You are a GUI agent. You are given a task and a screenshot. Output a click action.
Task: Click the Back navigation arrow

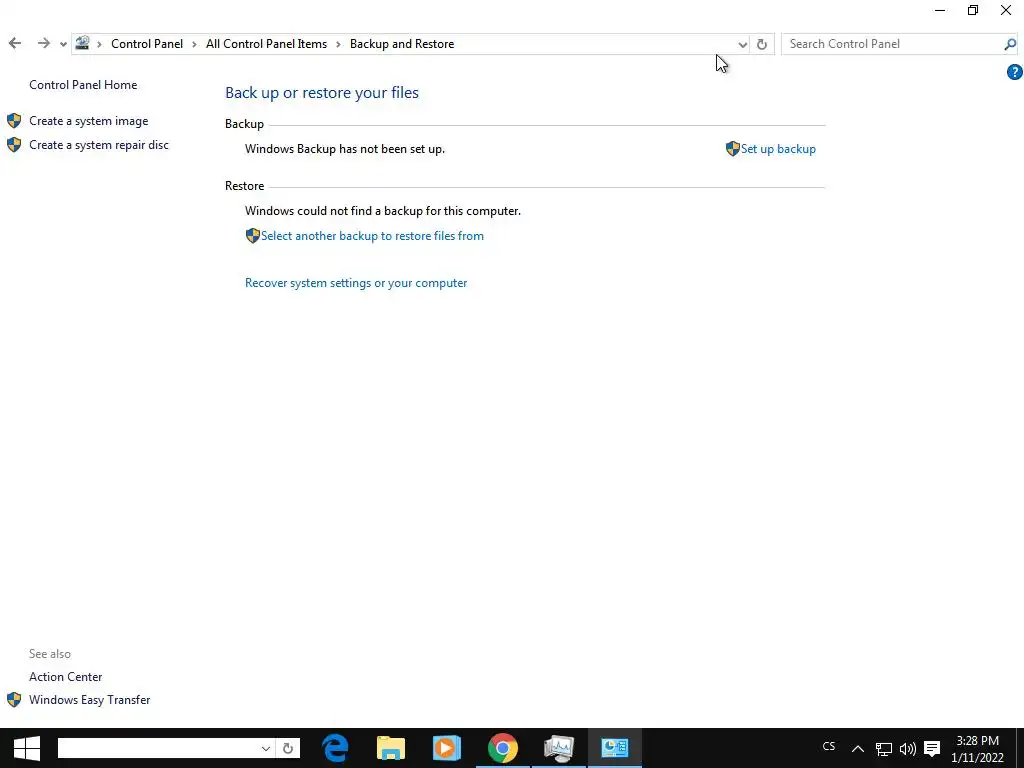pyautogui.click(x=15, y=44)
